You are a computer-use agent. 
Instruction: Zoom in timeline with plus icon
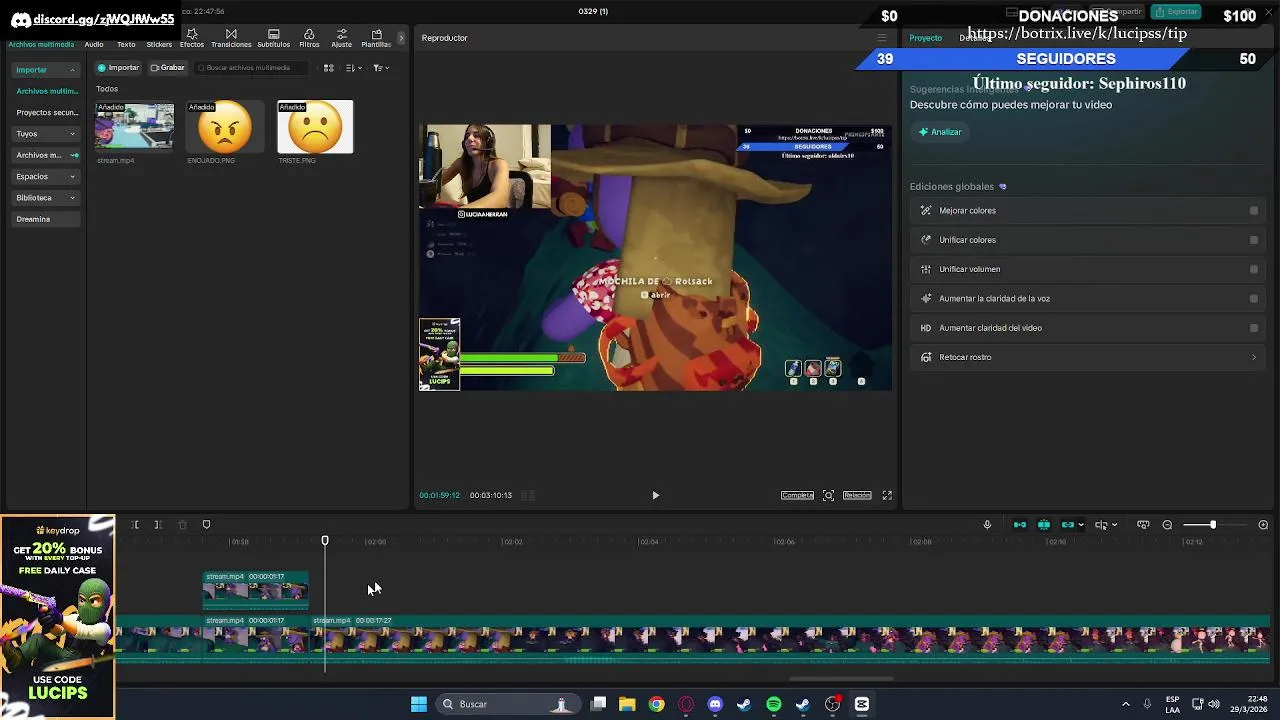tap(1263, 525)
